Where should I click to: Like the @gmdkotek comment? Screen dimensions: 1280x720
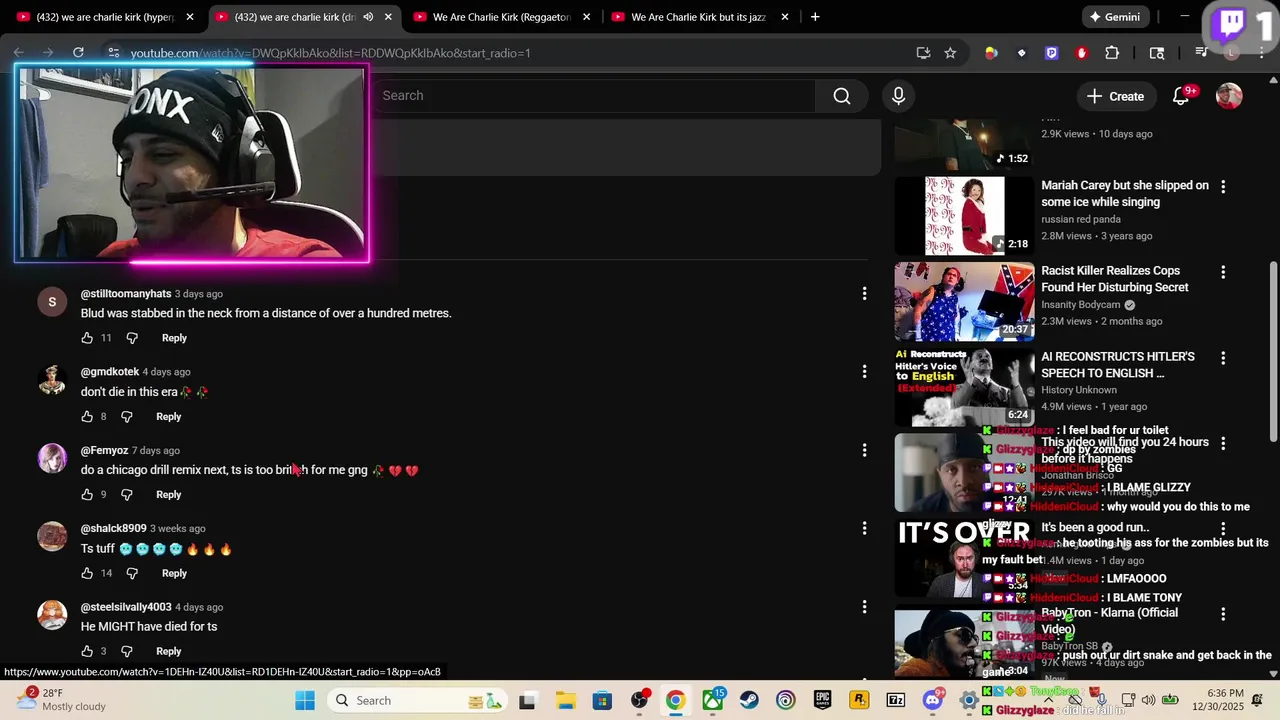click(x=87, y=416)
